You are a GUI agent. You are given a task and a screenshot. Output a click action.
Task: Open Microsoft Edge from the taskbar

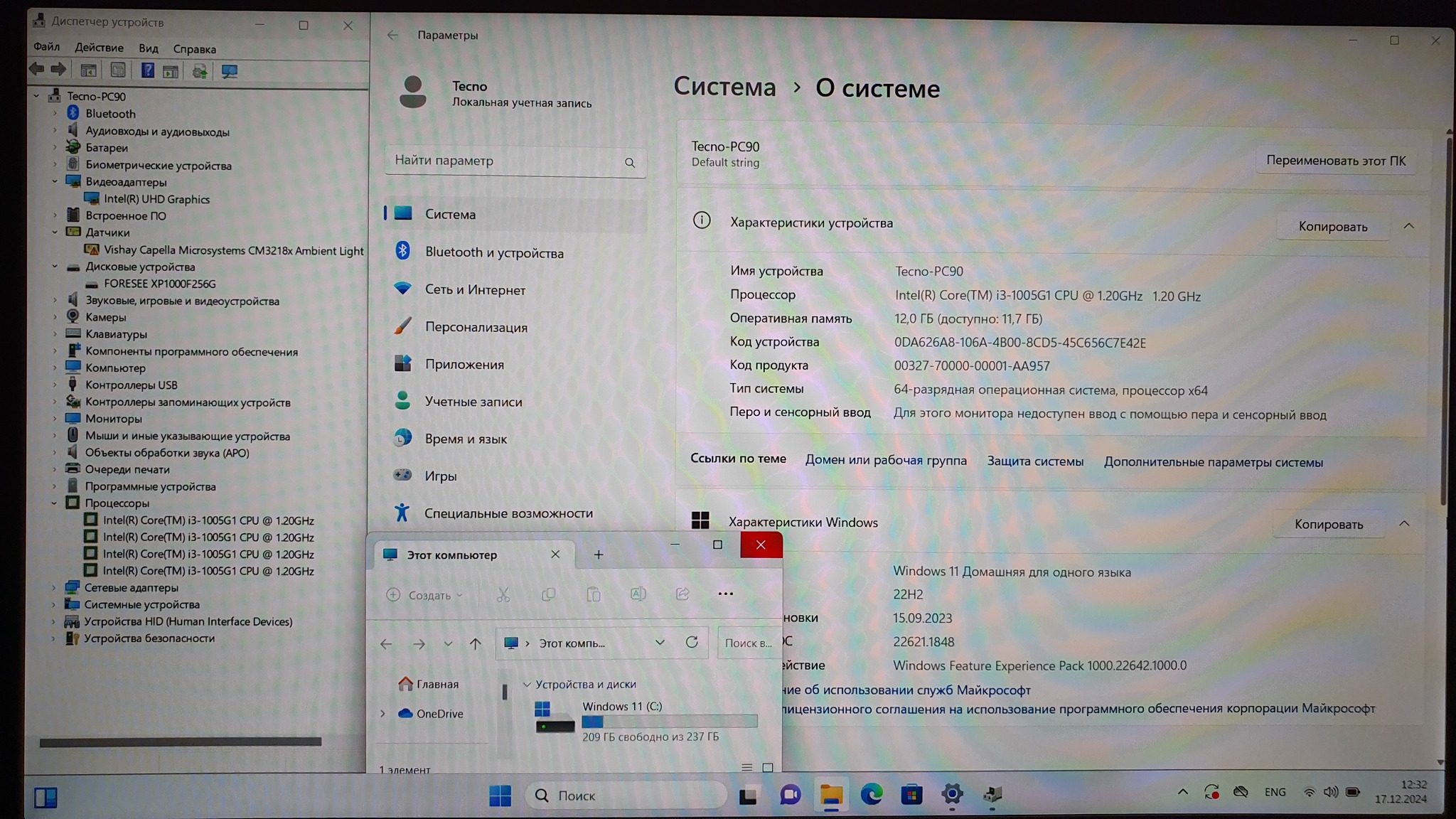tap(872, 795)
